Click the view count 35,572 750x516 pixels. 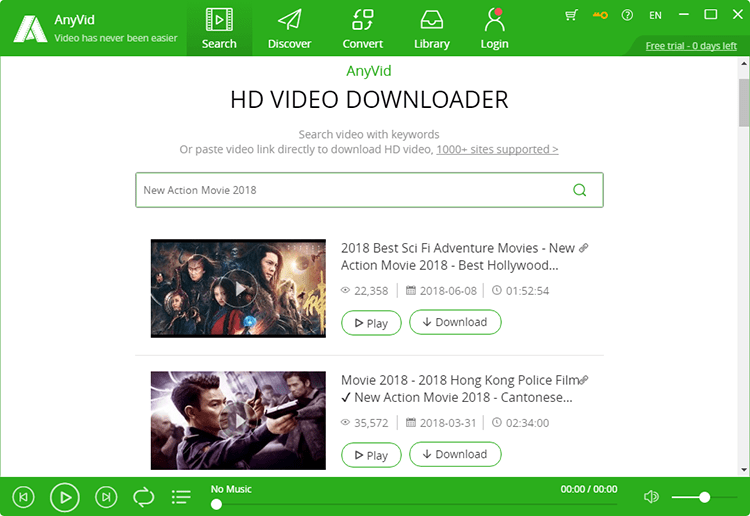tap(371, 423)
